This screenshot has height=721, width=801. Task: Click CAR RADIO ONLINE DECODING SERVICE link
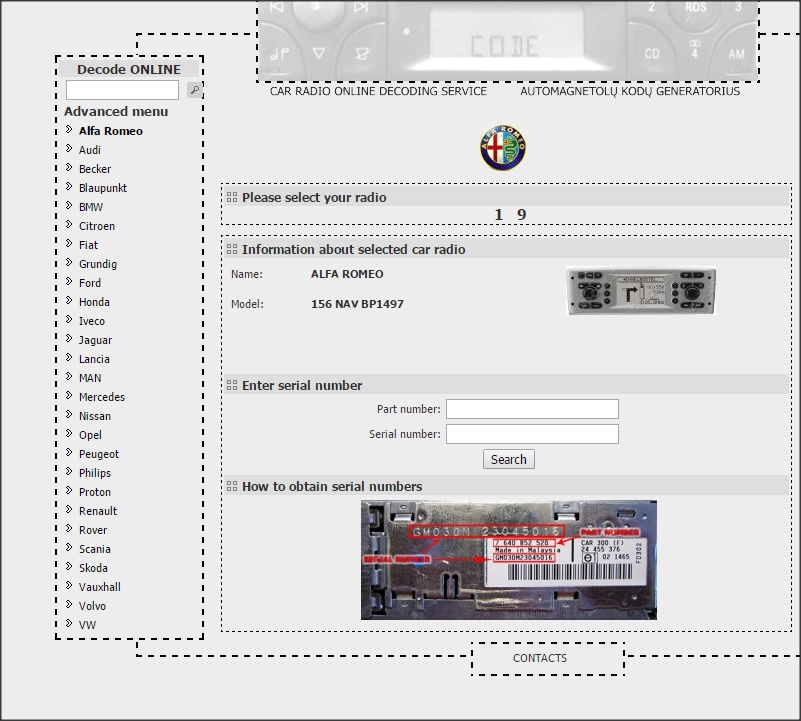coord(379,91)
